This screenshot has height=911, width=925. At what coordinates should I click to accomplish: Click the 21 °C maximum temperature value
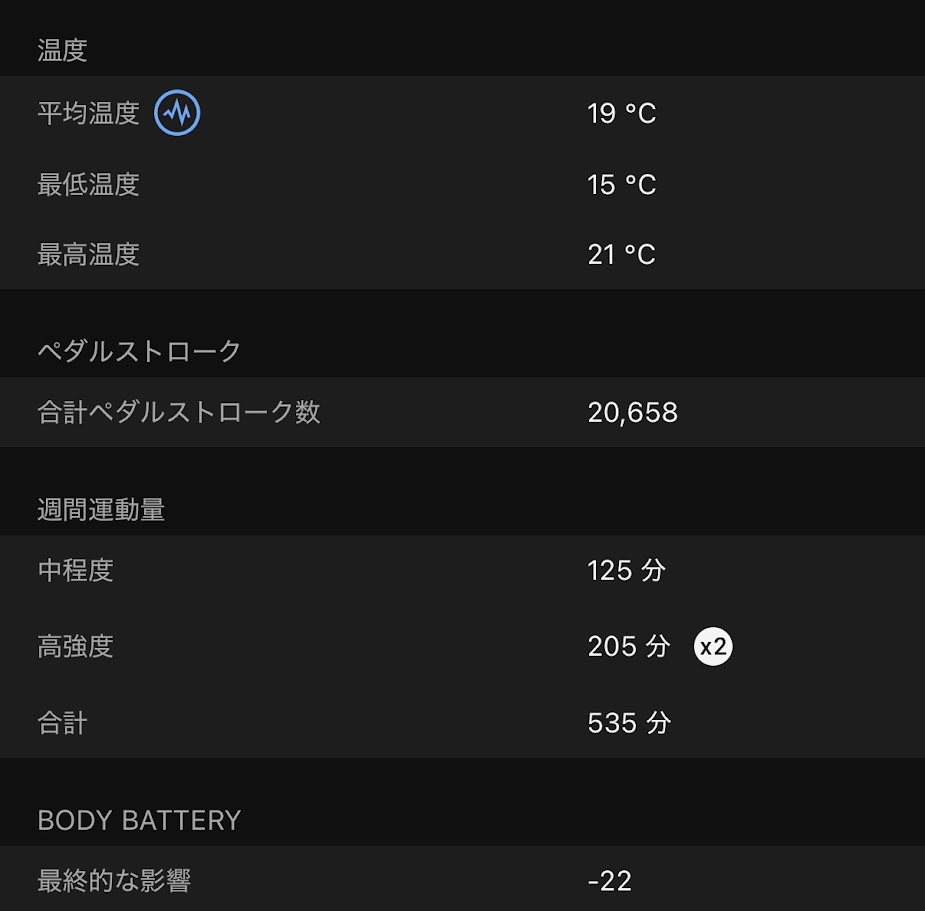[x=621, y=255]
